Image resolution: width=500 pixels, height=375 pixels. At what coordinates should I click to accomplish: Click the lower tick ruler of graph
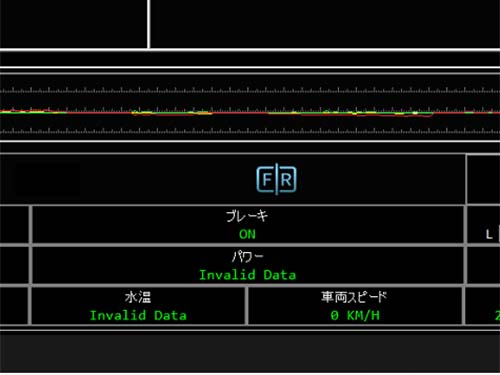pyautogui.click(x=250, y=131)
